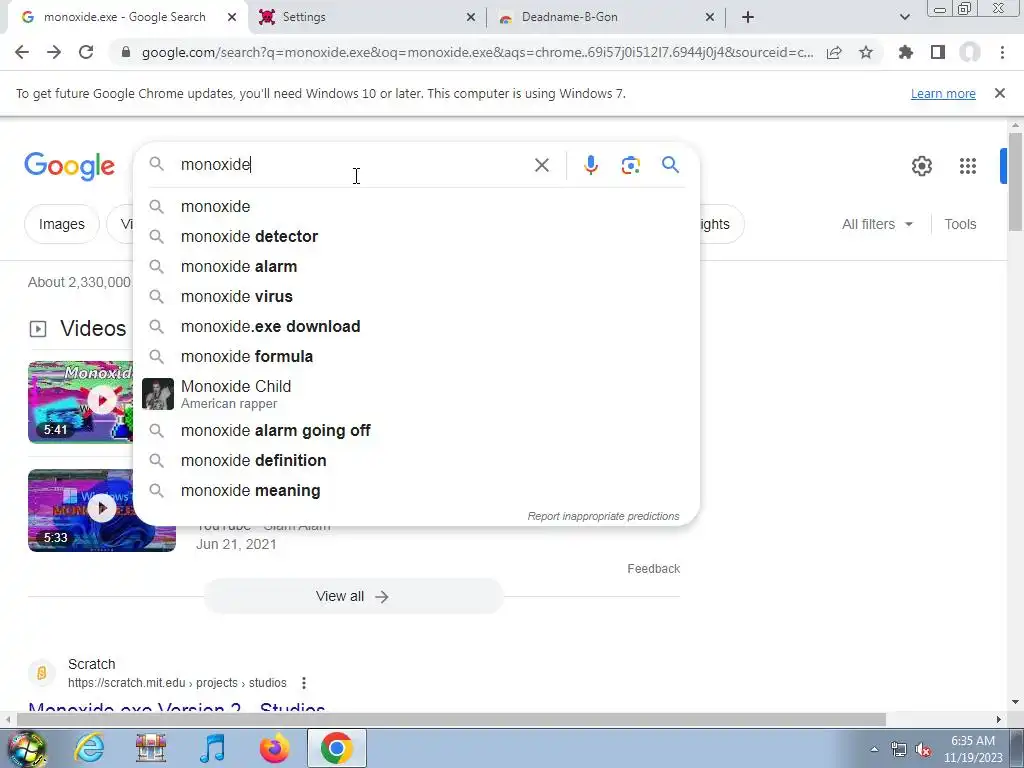This screenshot has width=1024, height=768.
Task: Click the Feedback link under videos
Action: (x=654, y=569)
